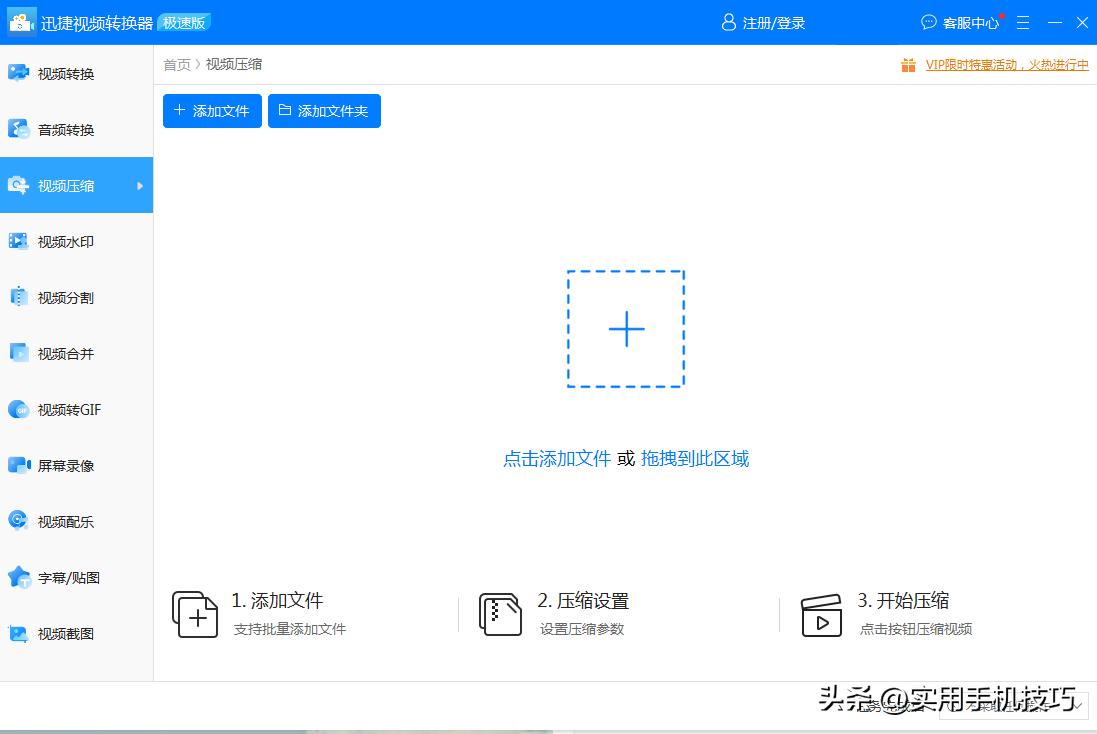This screenshot has height=734, width=1097.
Task: Click the app logo icon
Action: point(21,21)
